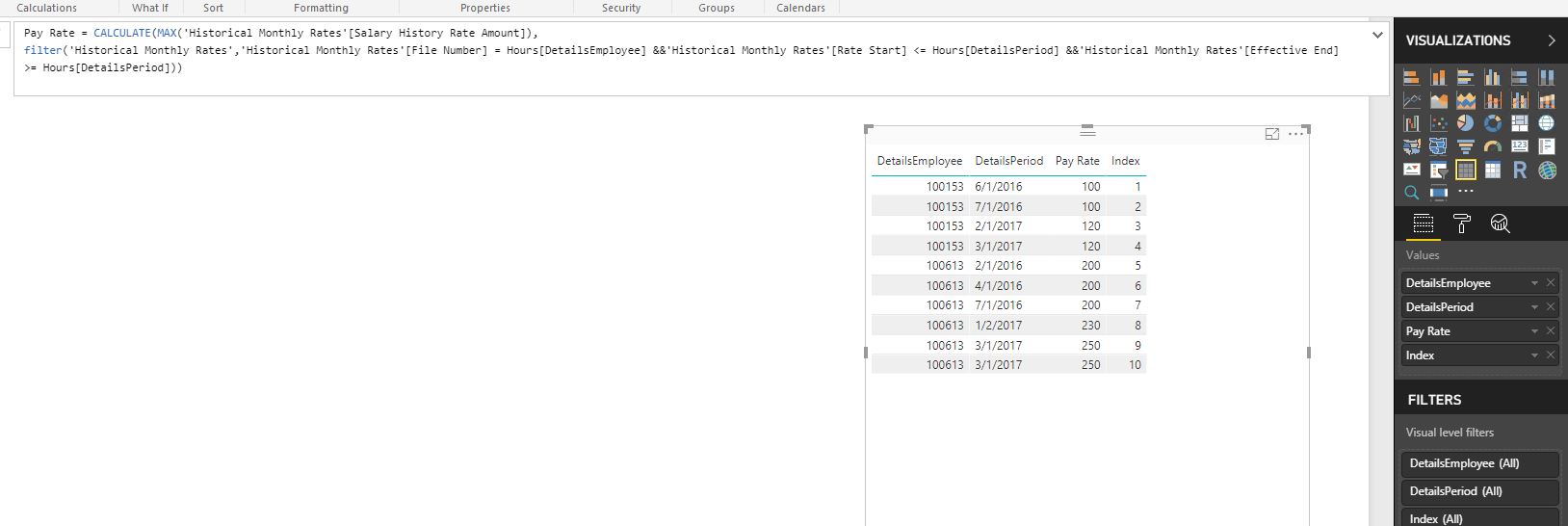
Task: Open DetailsEmployee field dropdown in Values
Action: [x=1534, y=283]
